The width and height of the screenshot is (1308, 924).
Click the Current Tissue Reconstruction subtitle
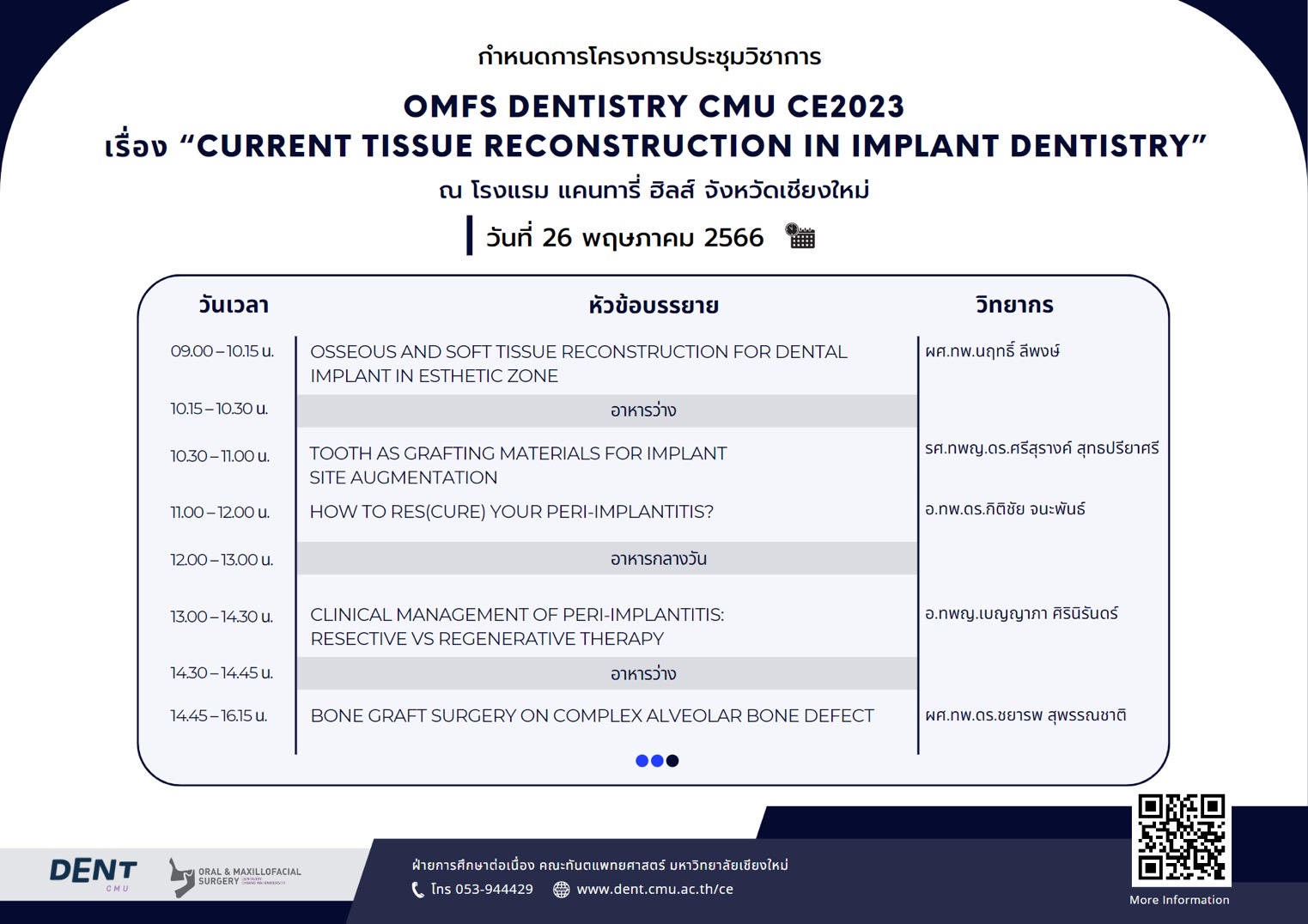655,146
